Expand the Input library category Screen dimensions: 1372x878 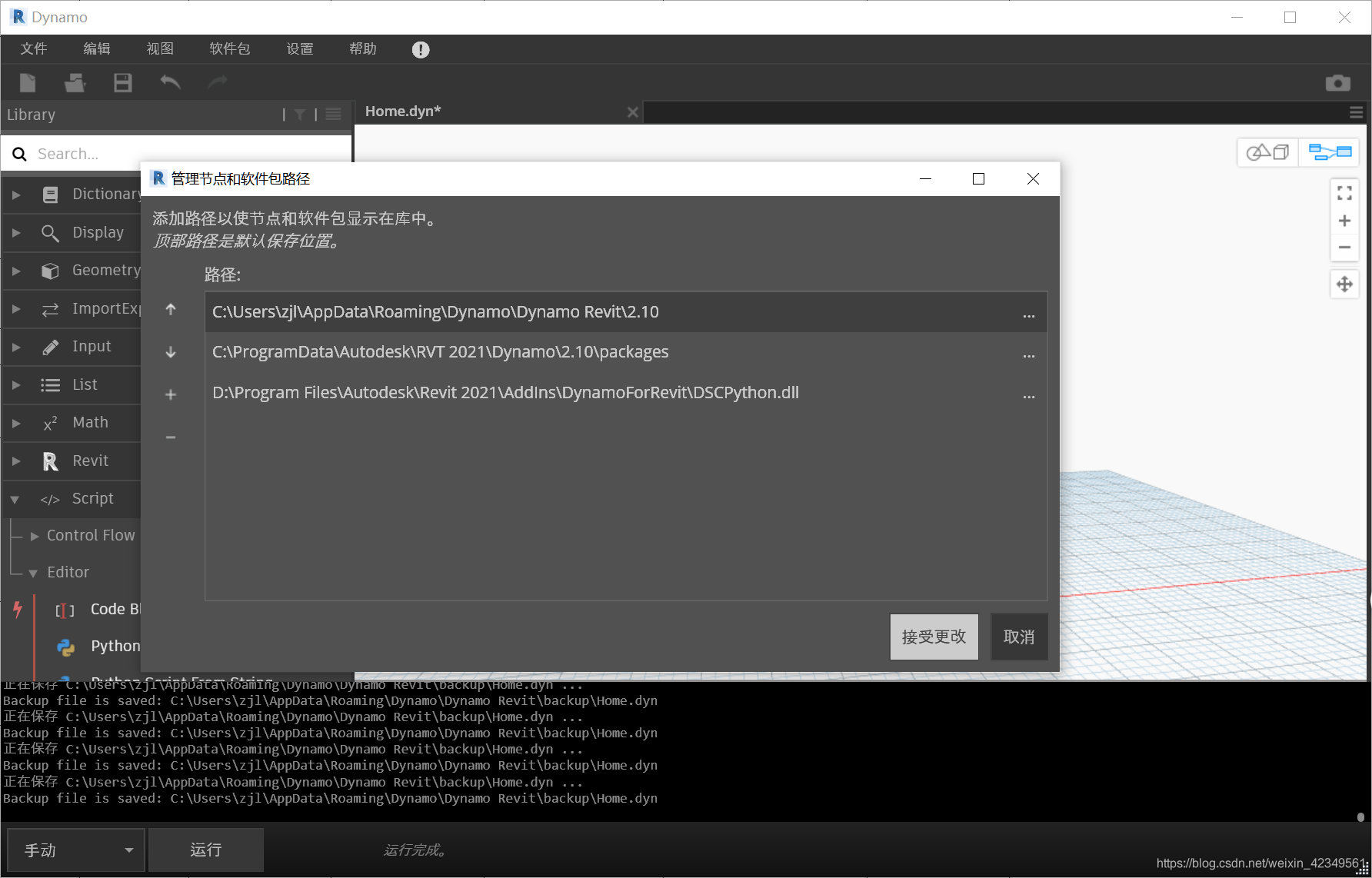[16, 347]
